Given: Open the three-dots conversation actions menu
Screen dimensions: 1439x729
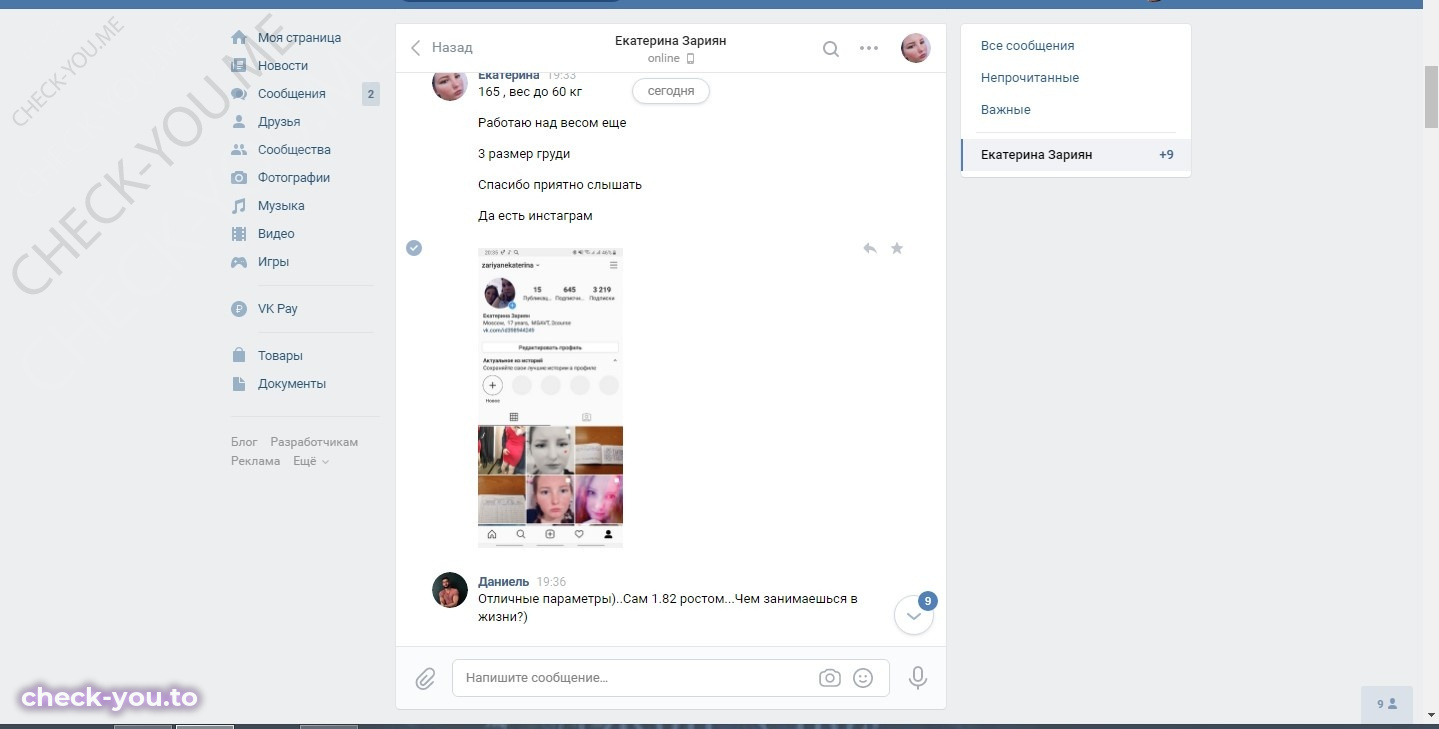Looking at the screenshot, I should (x=869, y=48).
